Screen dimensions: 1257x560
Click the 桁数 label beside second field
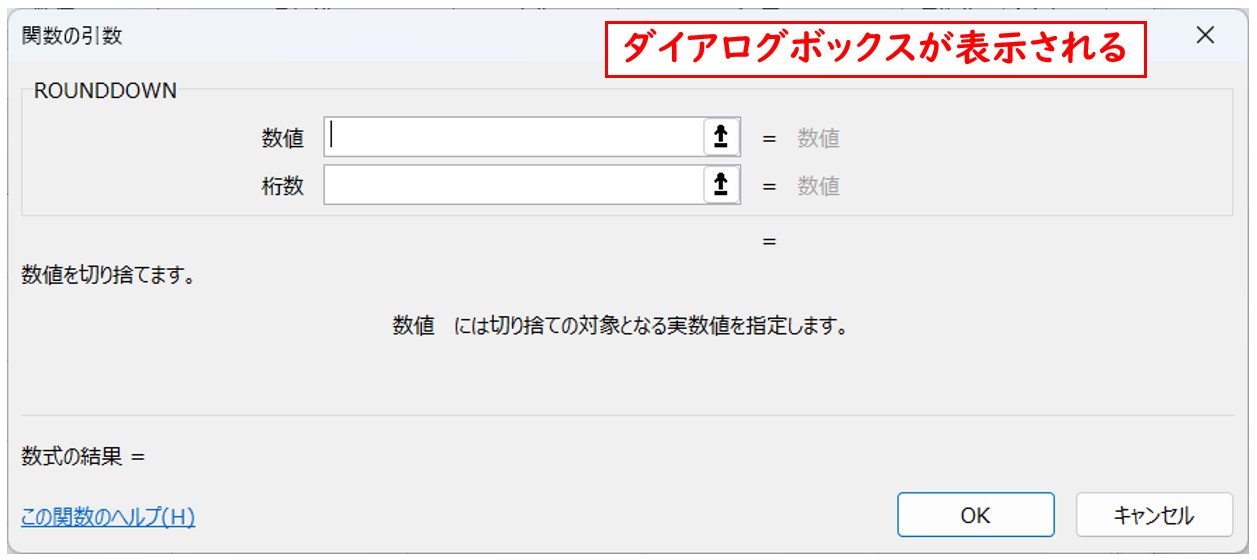283,186
